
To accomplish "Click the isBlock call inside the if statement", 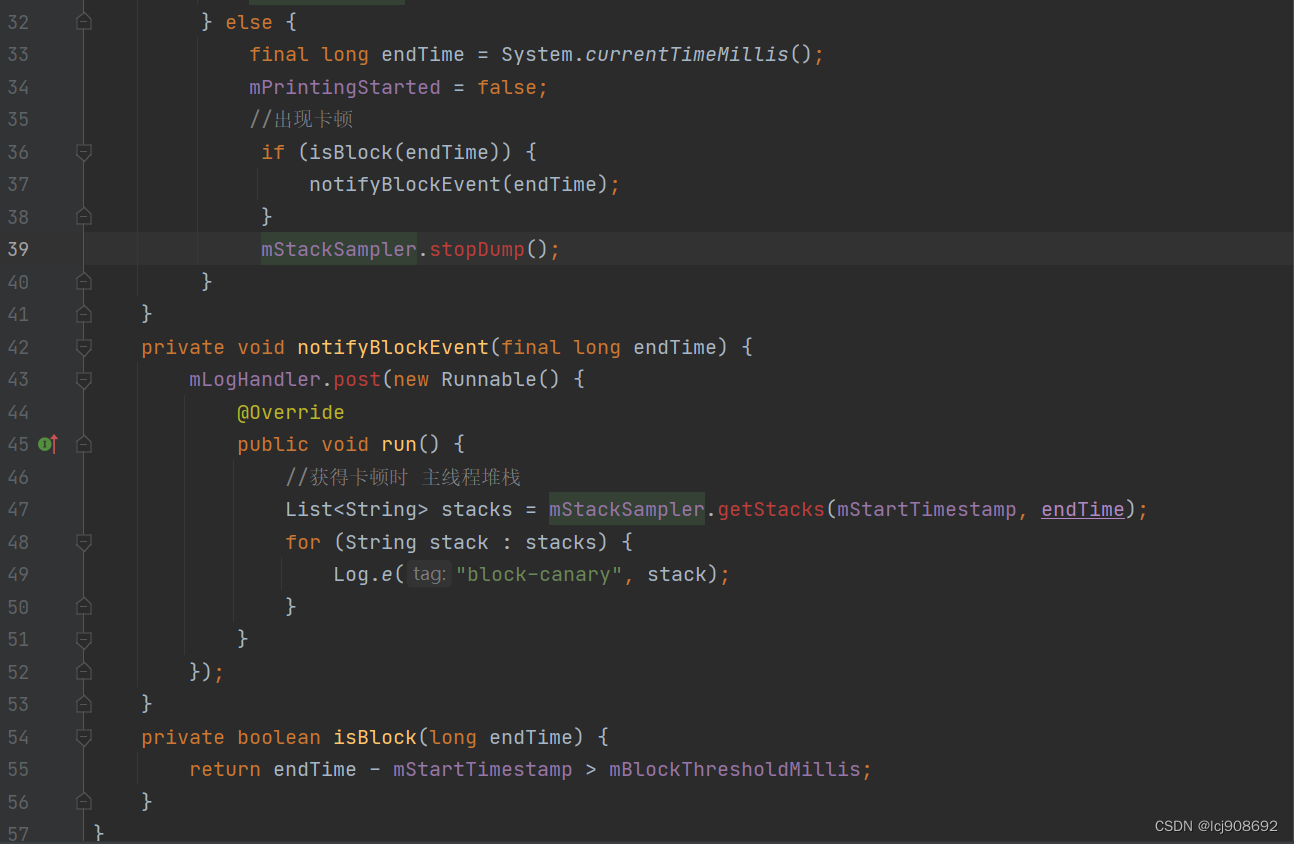I will 351,152.
